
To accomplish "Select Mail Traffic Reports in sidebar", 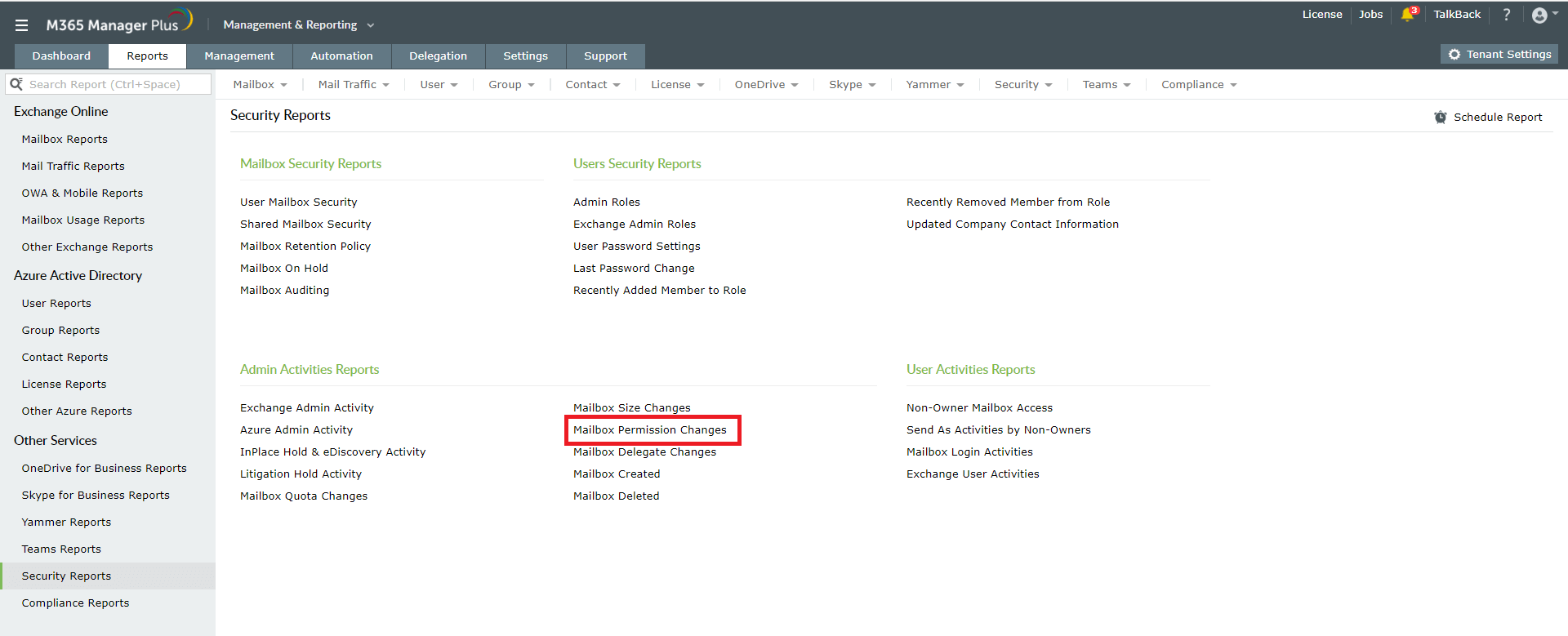I will (73, 167).
